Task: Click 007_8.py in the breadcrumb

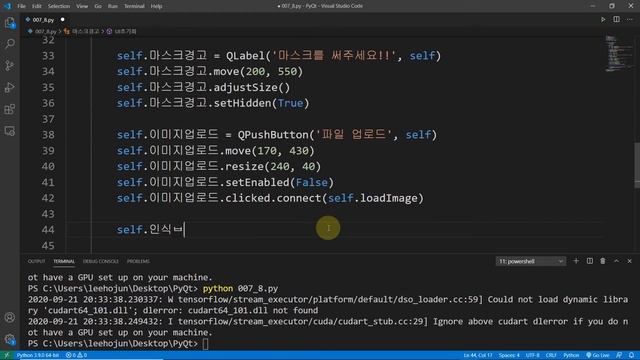Action: (x=45, y=31)
